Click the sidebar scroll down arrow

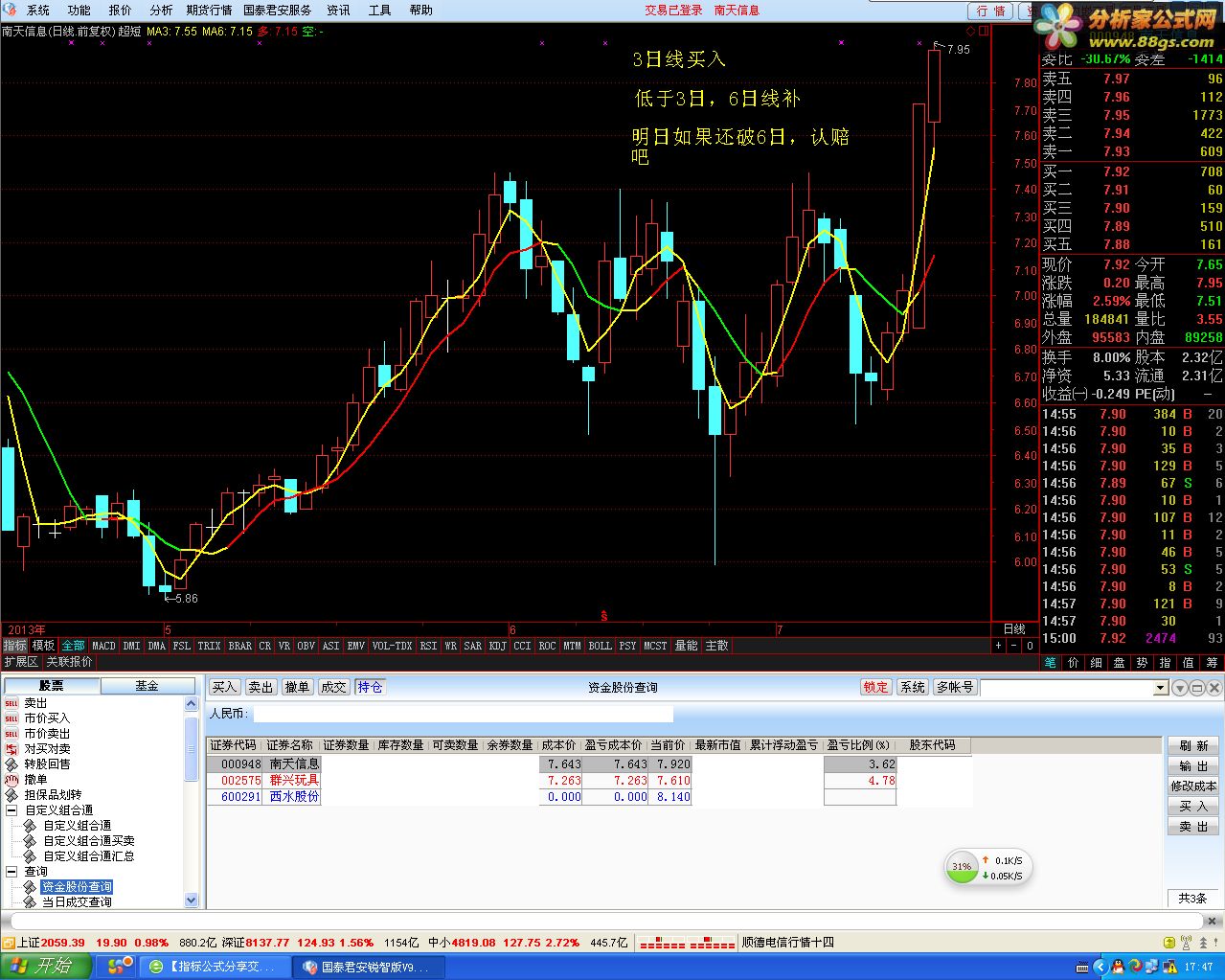pyautogui.click(x=191, y=900)
